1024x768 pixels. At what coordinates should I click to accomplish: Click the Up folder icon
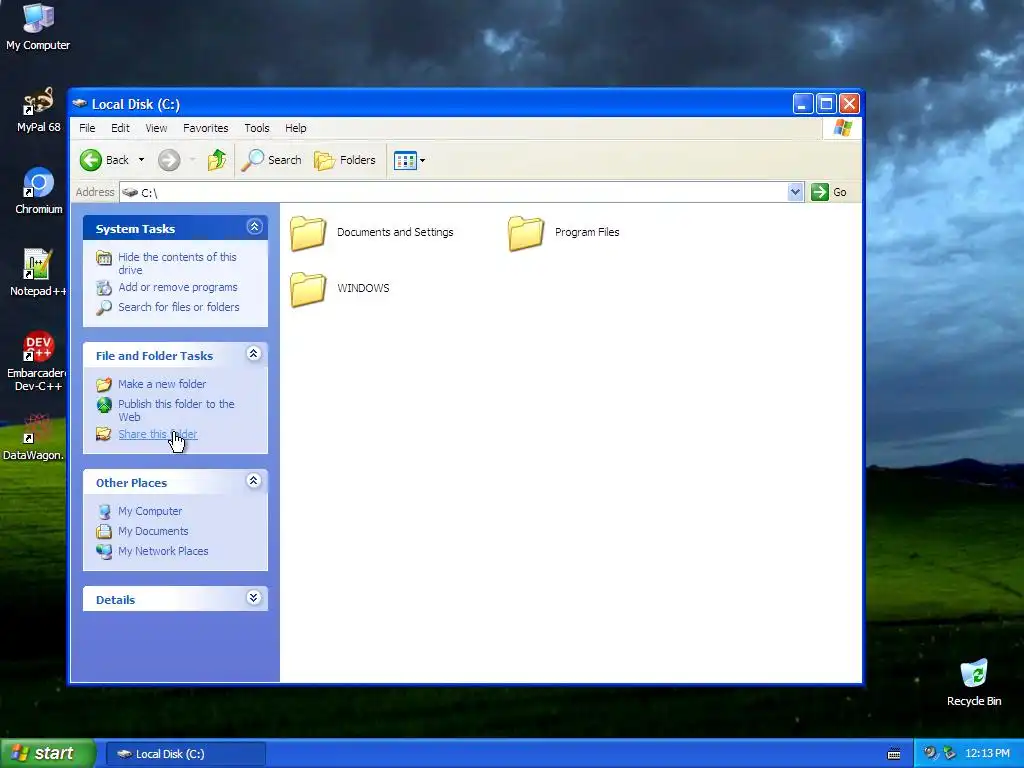217,160
